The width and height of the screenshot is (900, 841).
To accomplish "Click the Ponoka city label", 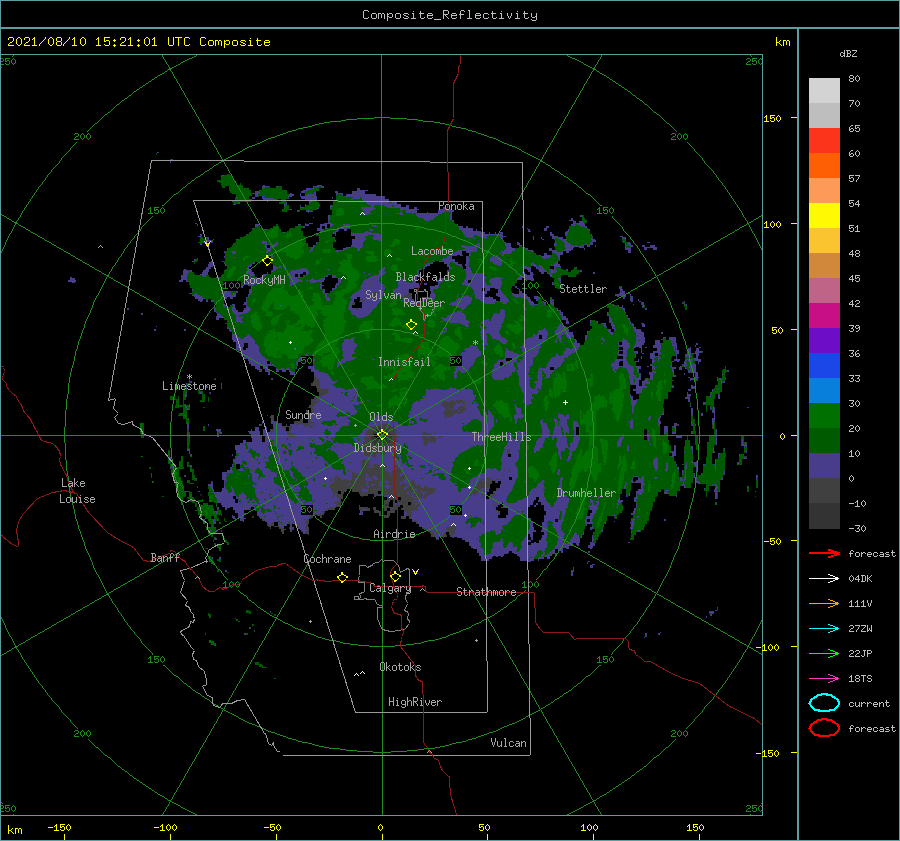I will 456,206.
